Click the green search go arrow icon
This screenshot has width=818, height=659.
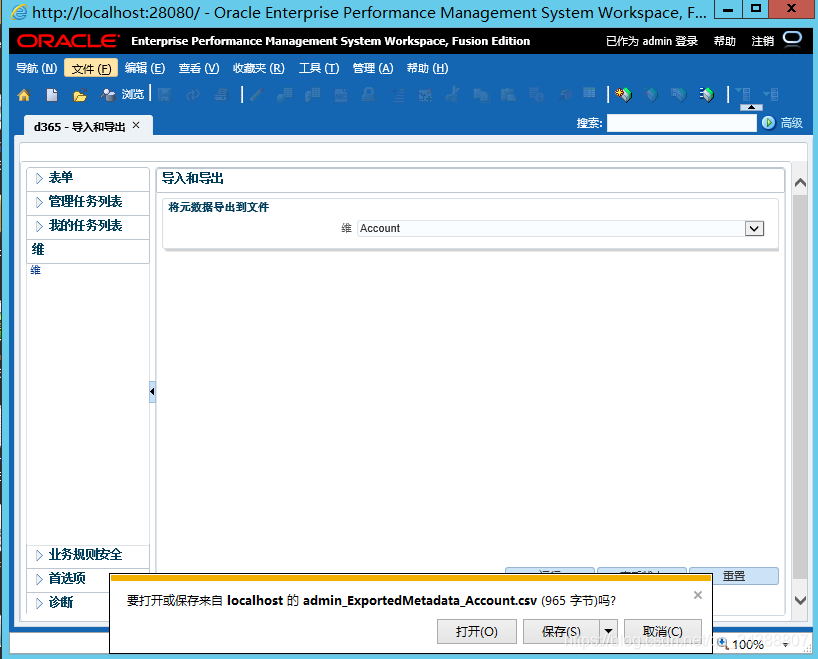click(768, 123)
